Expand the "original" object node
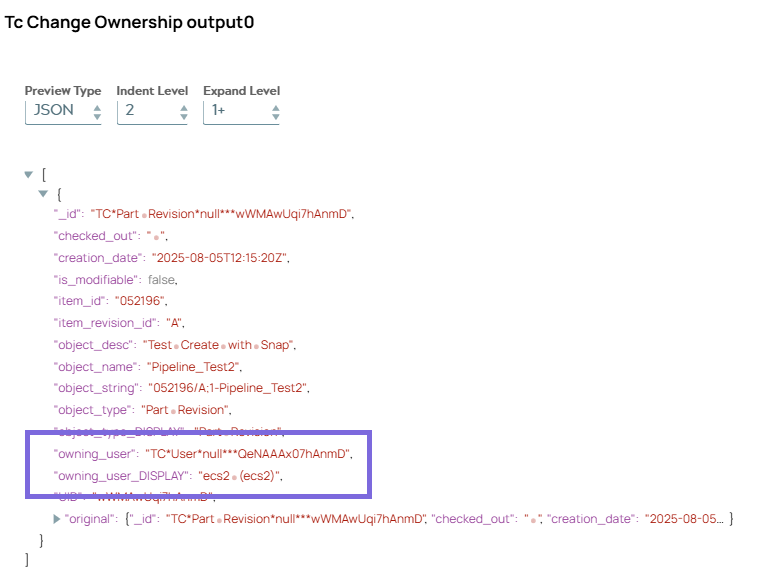780x575 pixels. 56,519
